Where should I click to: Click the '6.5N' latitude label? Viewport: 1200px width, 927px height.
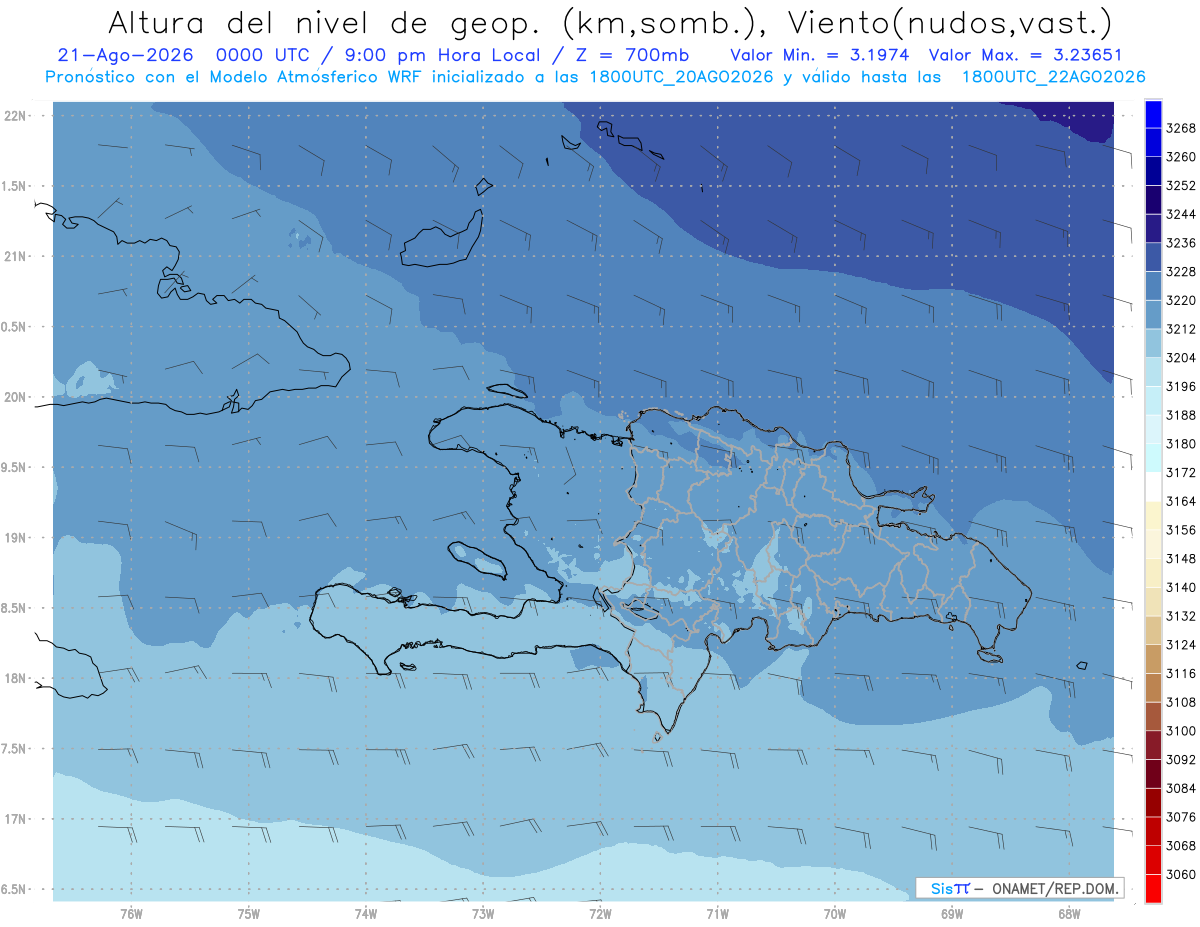tap(14, 889)
